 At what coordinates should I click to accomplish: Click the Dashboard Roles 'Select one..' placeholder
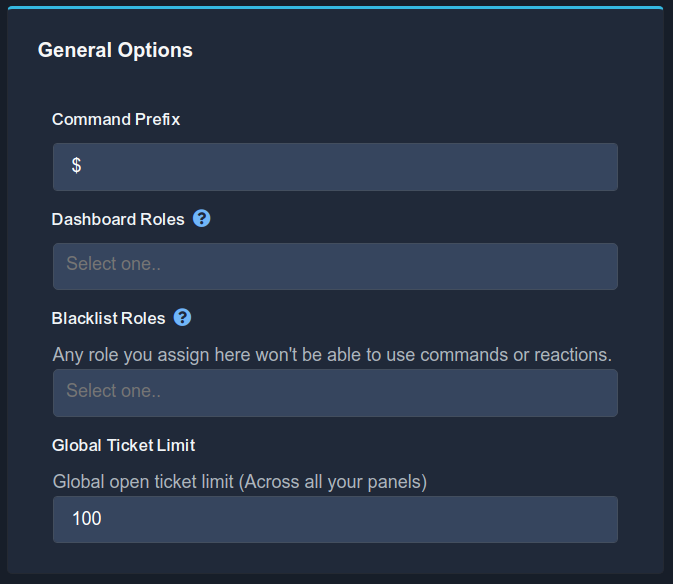(113, 265)
